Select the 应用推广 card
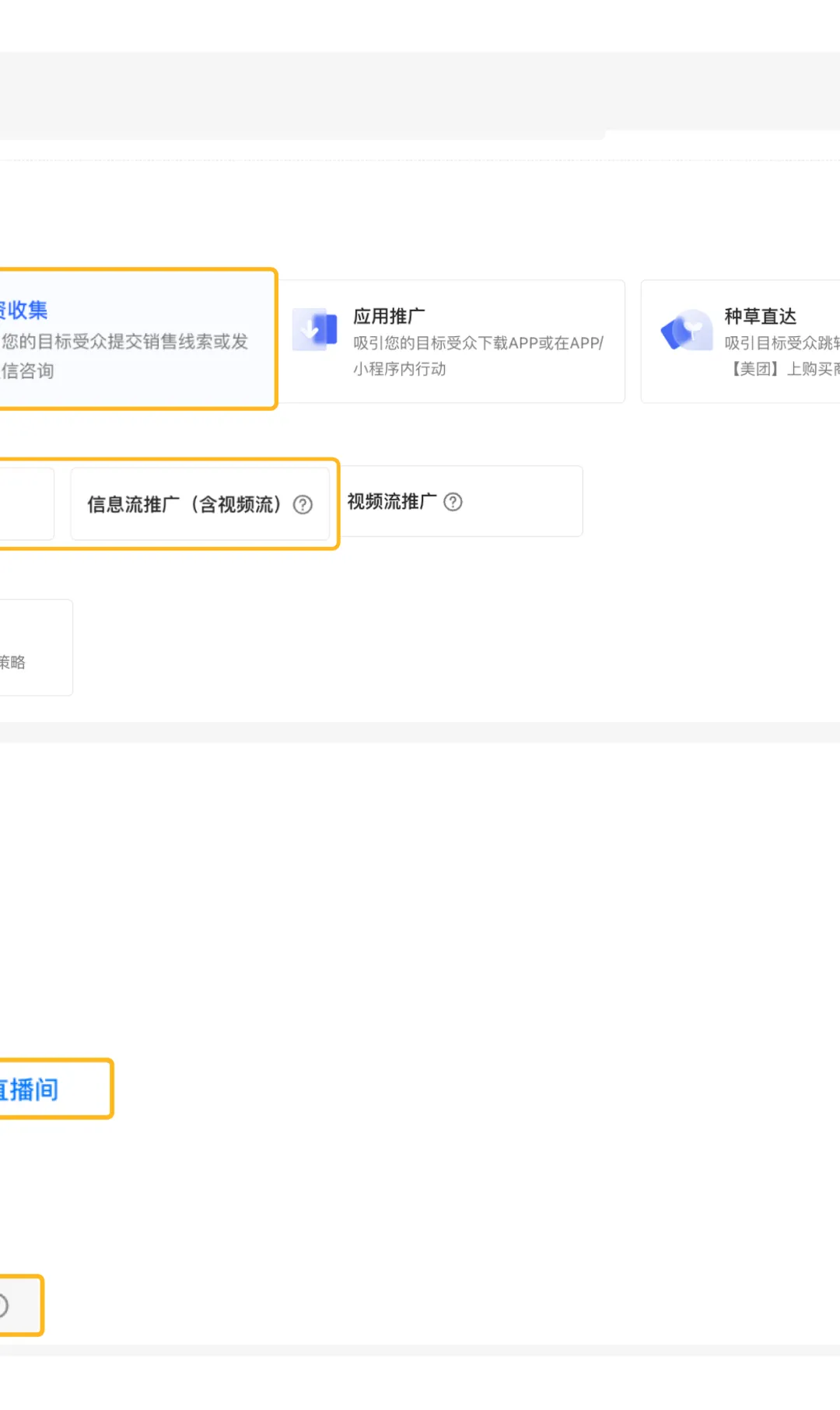Viewport: 840px width, 1410px height. (452, 341)
